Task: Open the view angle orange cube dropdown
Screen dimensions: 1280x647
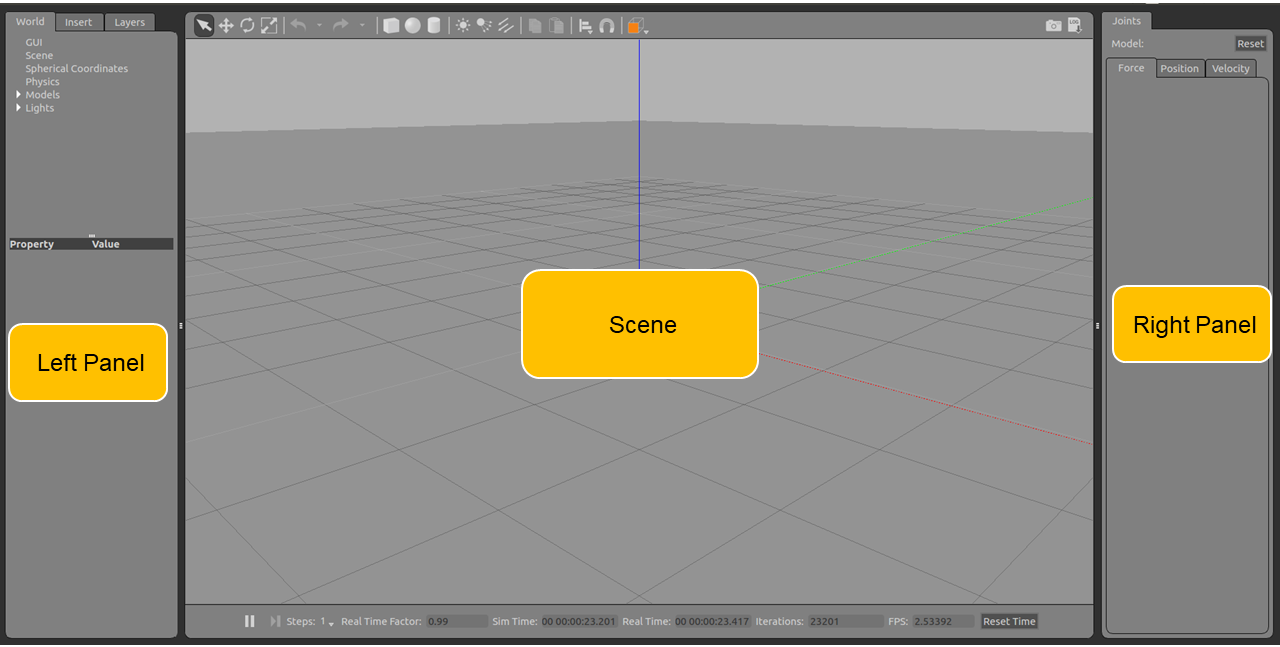Action: click(x=637, y=27)
